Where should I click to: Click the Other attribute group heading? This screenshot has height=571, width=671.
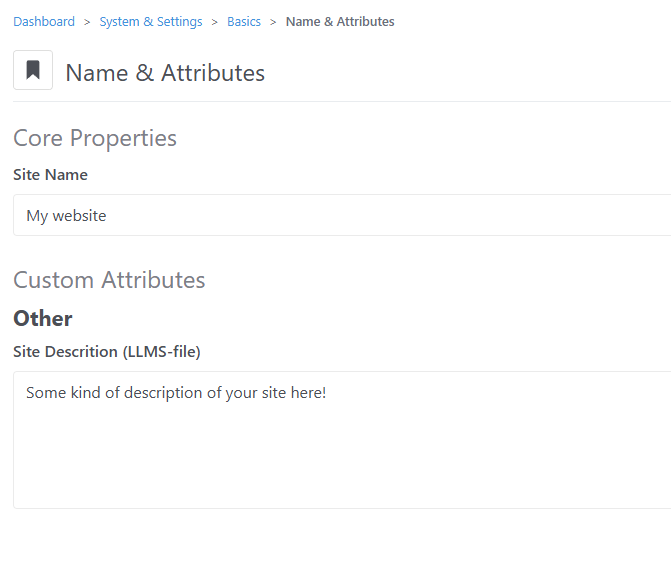43,318
